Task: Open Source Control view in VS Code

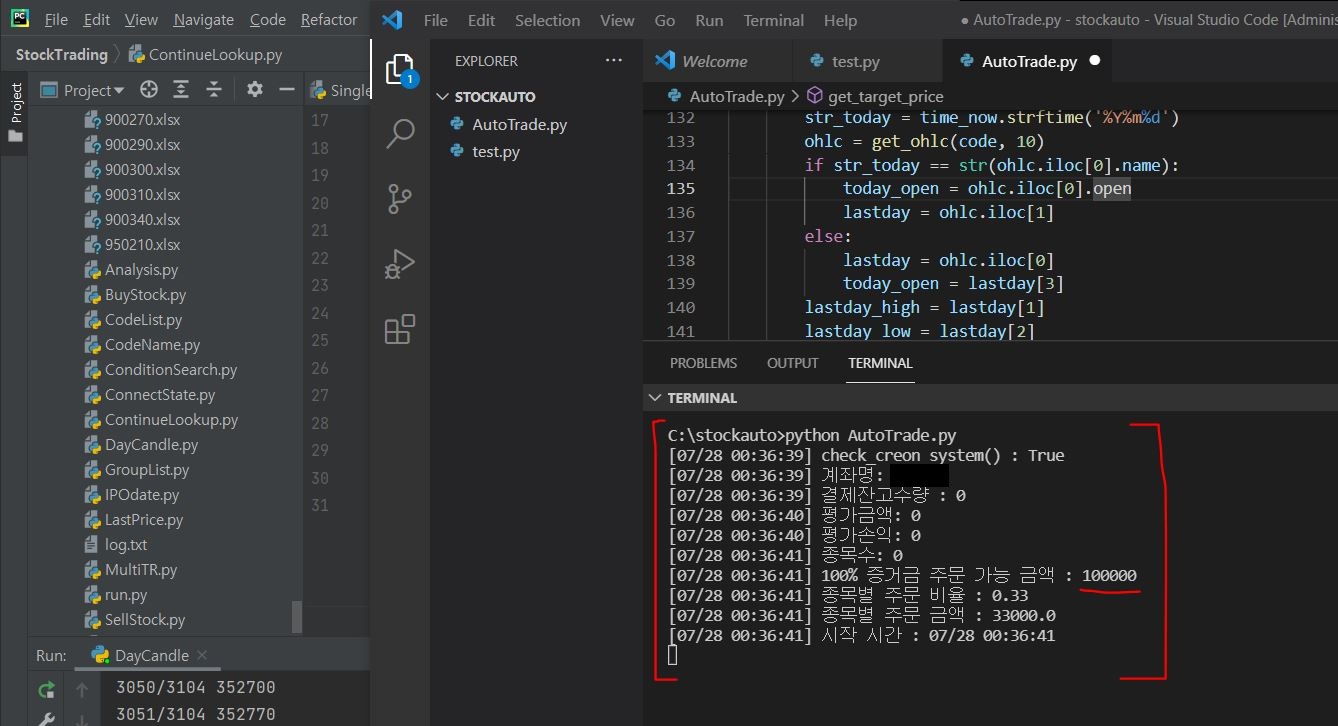Action: coord(400,199)
